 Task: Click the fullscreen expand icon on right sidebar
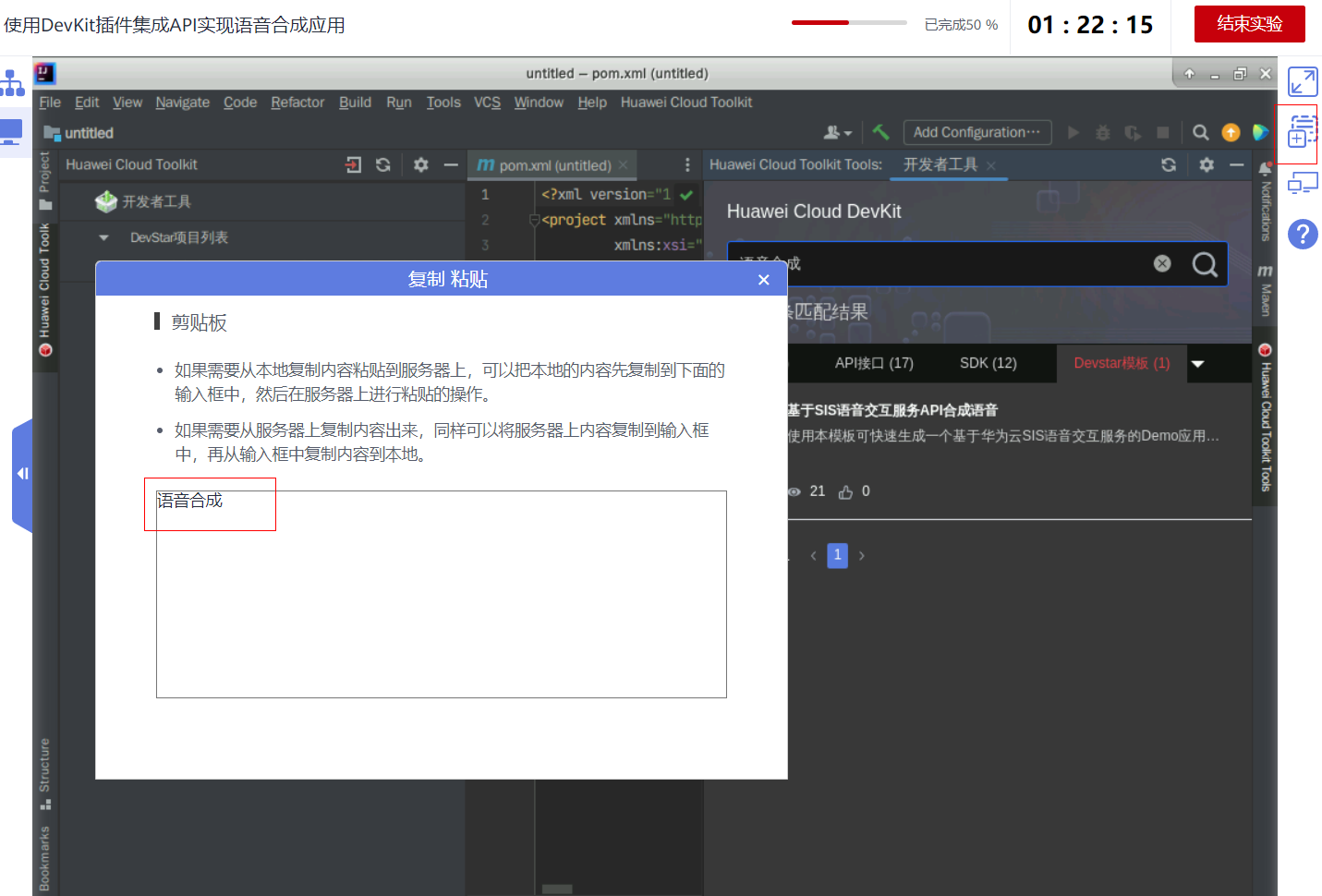(x=1303, y=82)
